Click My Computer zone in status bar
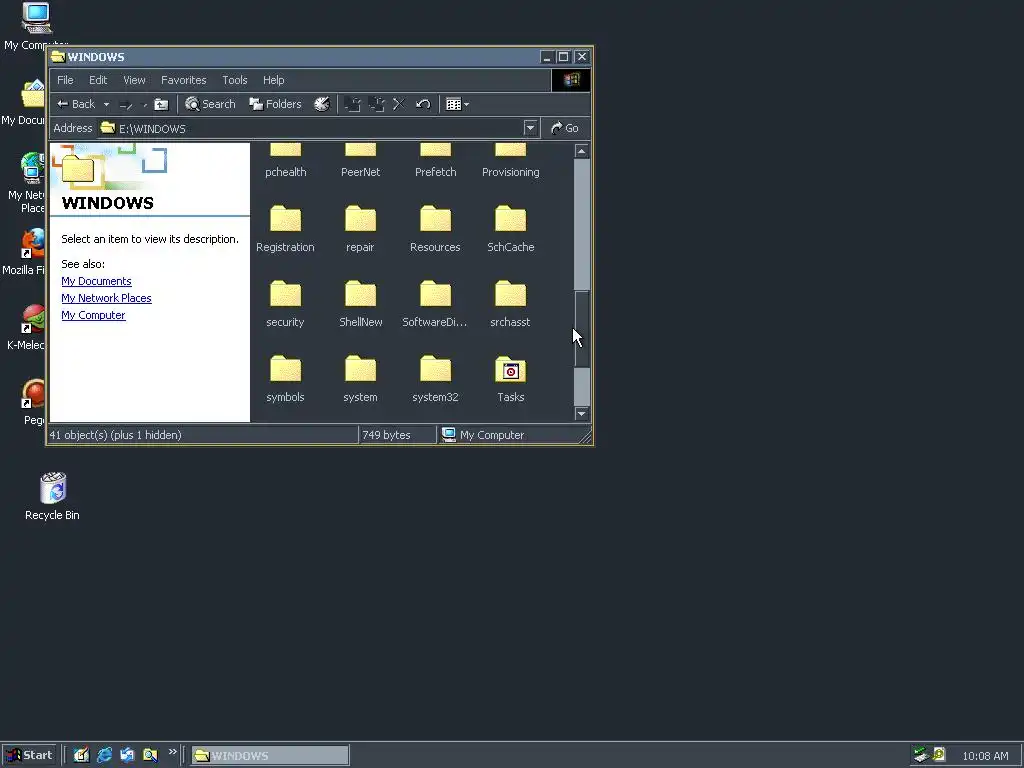This screenshot has height=768, width=1024. pos(483,435)
